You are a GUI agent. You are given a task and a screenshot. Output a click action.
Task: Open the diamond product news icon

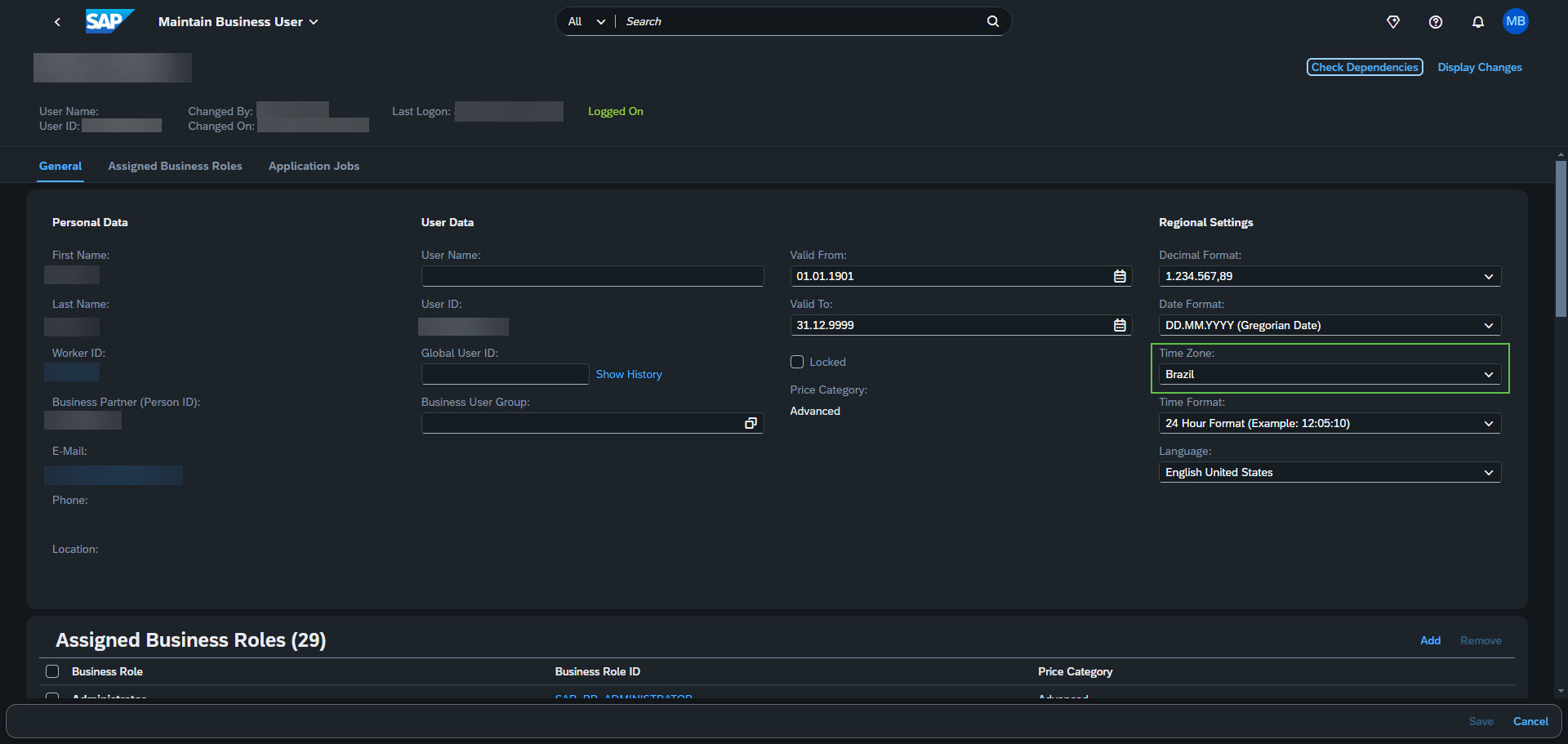tap(1393, 22)
